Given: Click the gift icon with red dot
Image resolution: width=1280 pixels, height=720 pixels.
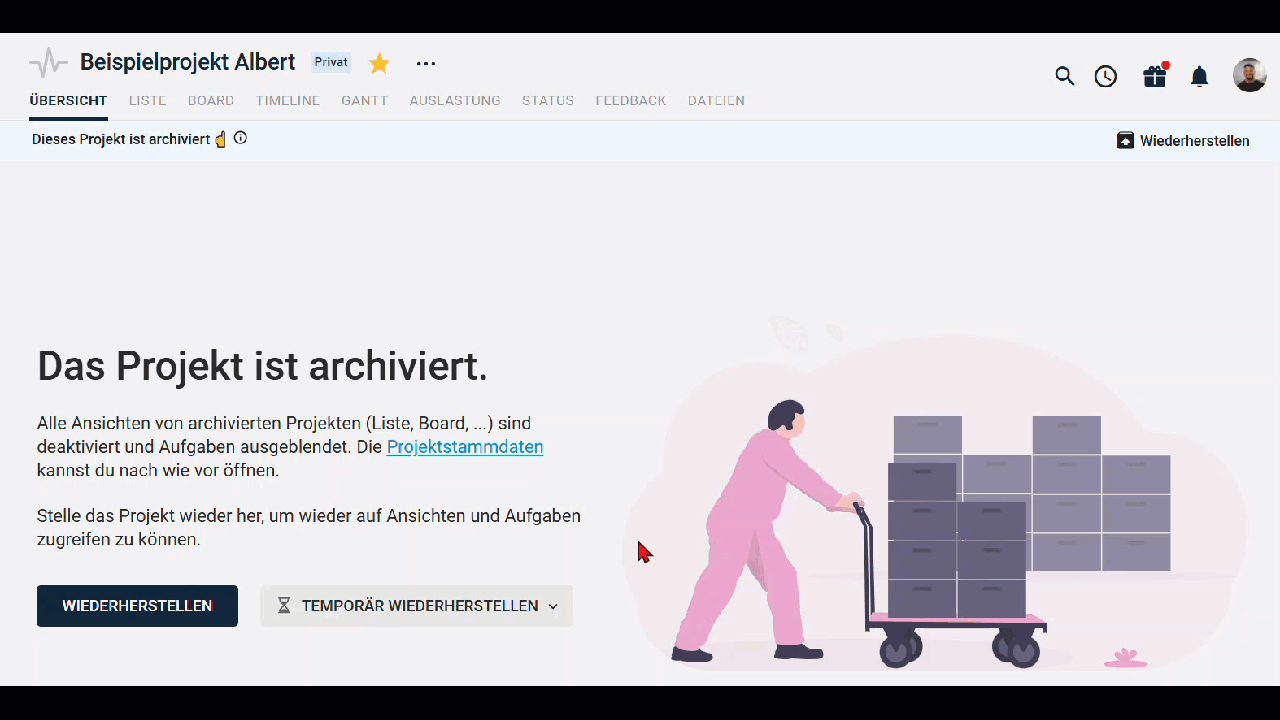Looking at the screenshot, I should (1155, 76).
